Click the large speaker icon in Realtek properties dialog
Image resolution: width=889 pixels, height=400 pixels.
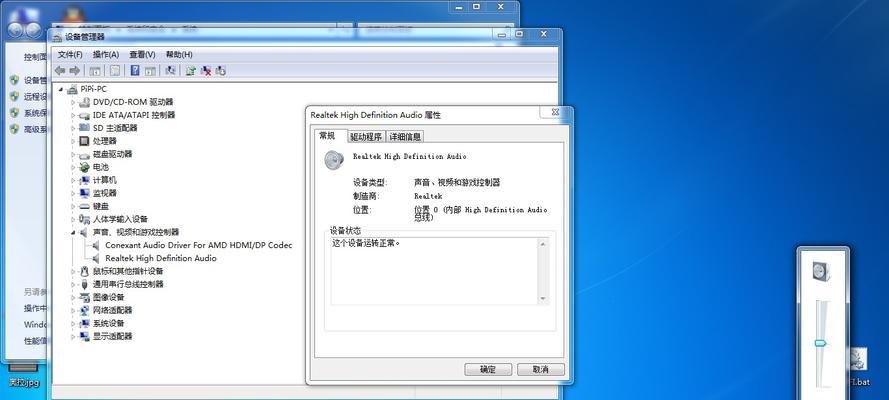(x=334, y=160)
